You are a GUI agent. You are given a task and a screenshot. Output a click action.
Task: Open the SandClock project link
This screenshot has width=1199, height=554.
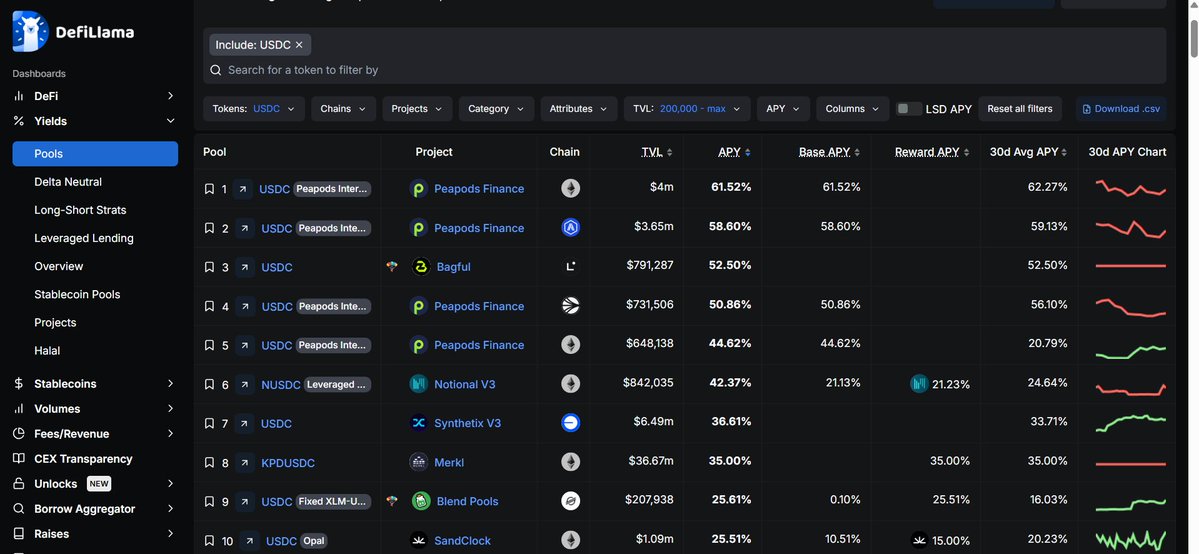(463, 540)
